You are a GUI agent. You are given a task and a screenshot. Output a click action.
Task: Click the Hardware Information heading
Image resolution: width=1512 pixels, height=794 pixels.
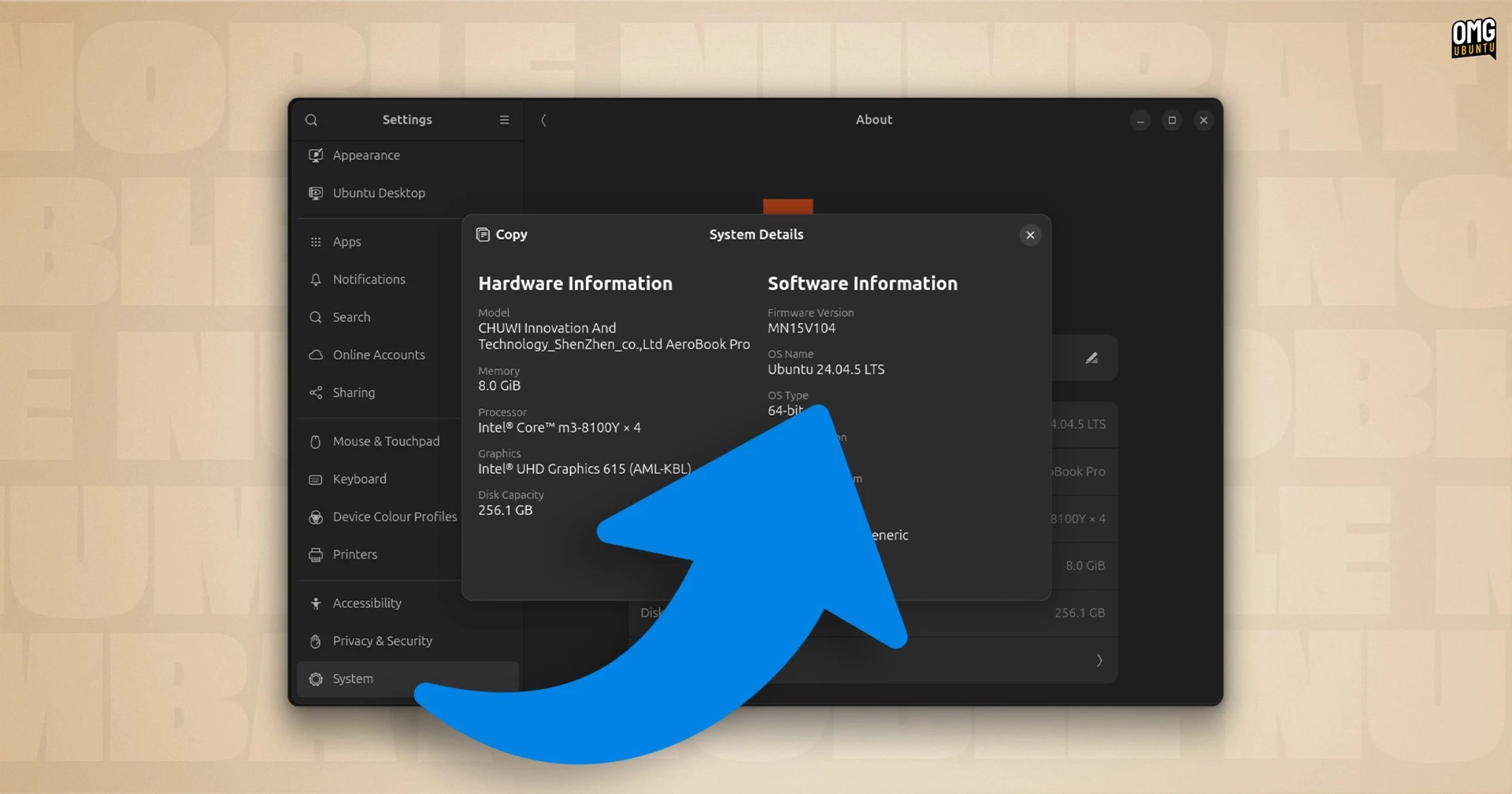(576, 284)
